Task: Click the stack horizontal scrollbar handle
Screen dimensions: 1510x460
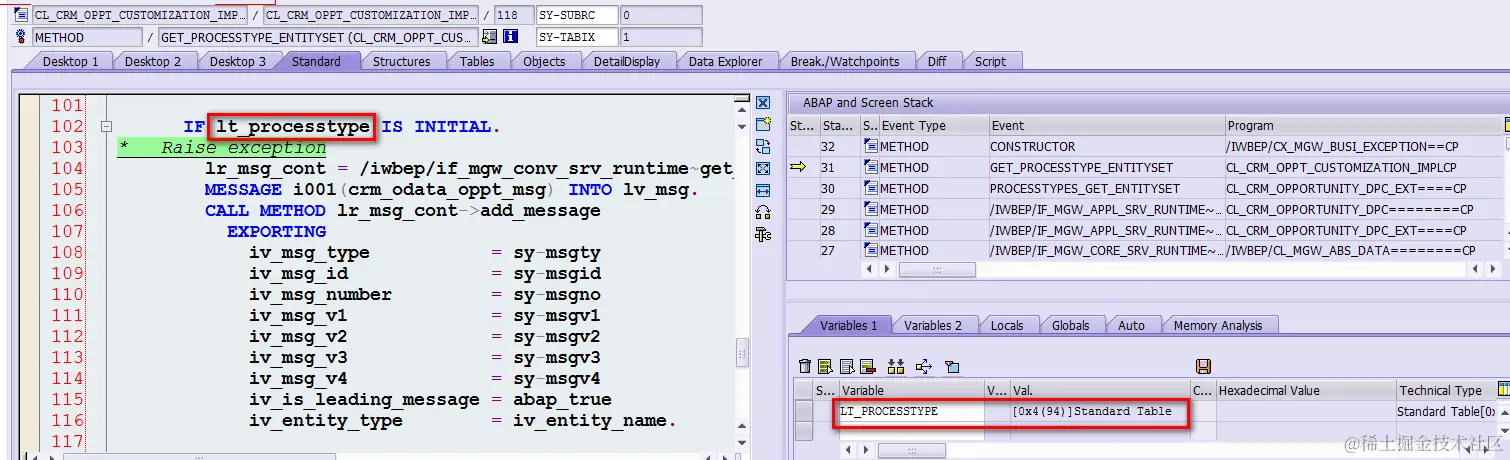Action: pyautogui.click(x=937, y=269)
